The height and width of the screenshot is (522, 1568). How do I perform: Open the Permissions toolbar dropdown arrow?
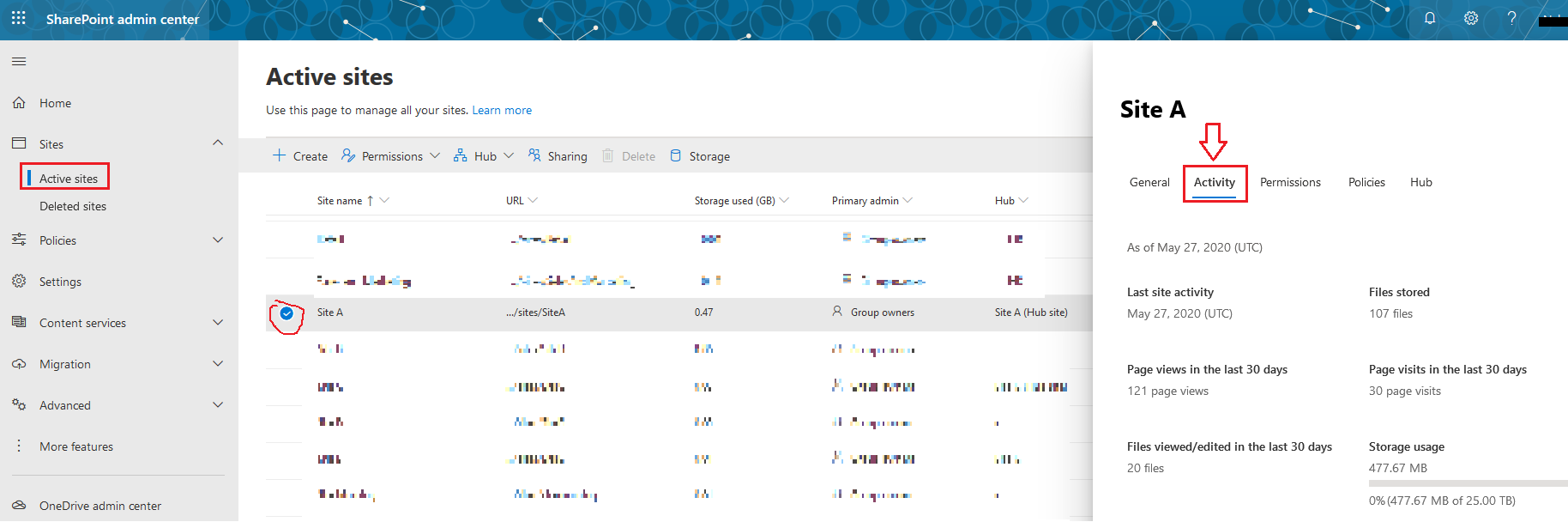435,156
